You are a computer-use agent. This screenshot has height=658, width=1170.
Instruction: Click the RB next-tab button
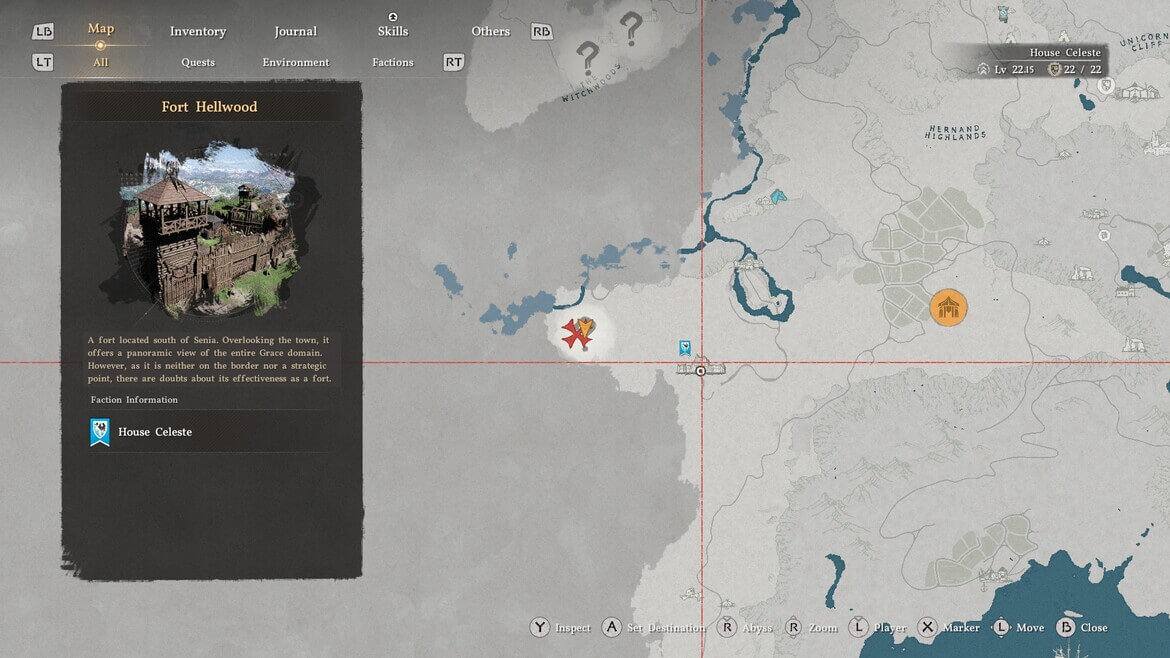pos(541,31)
